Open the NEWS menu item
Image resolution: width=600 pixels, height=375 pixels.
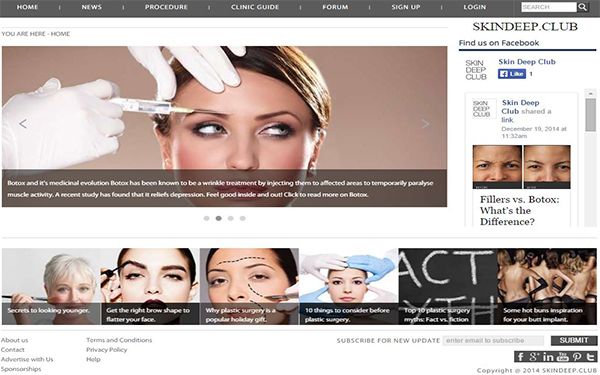coord(91,7)
